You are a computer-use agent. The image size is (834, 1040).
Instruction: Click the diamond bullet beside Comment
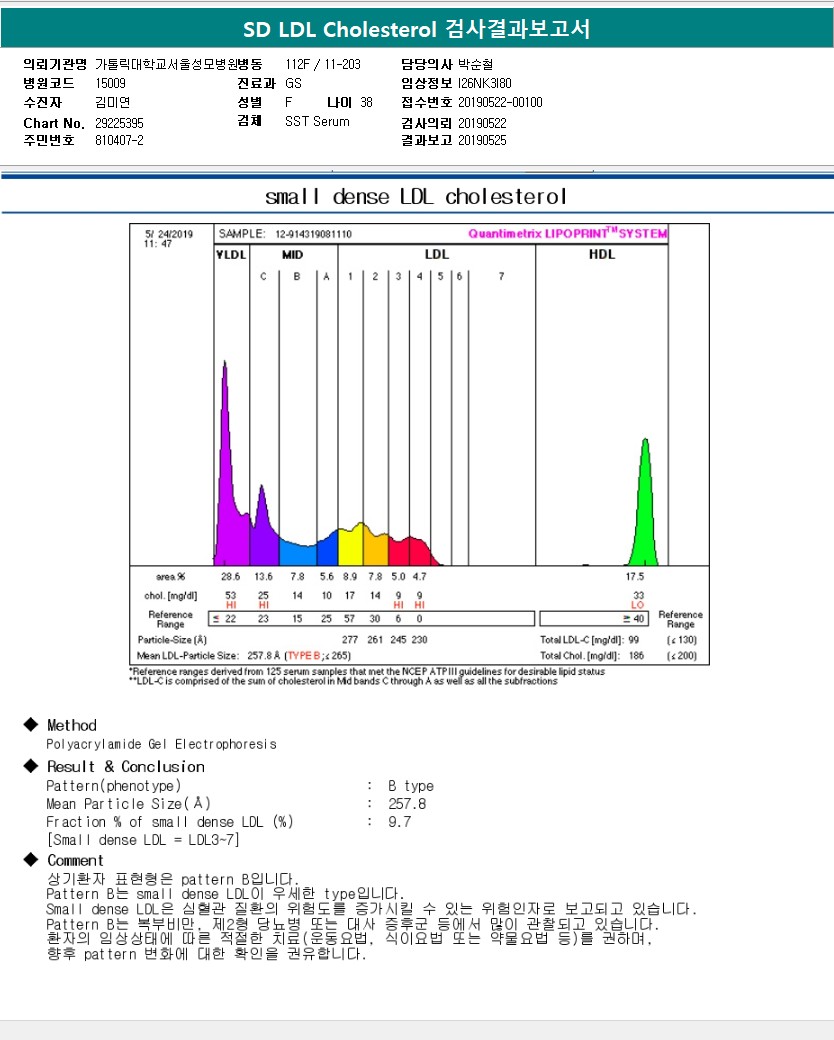click(30, 860)
